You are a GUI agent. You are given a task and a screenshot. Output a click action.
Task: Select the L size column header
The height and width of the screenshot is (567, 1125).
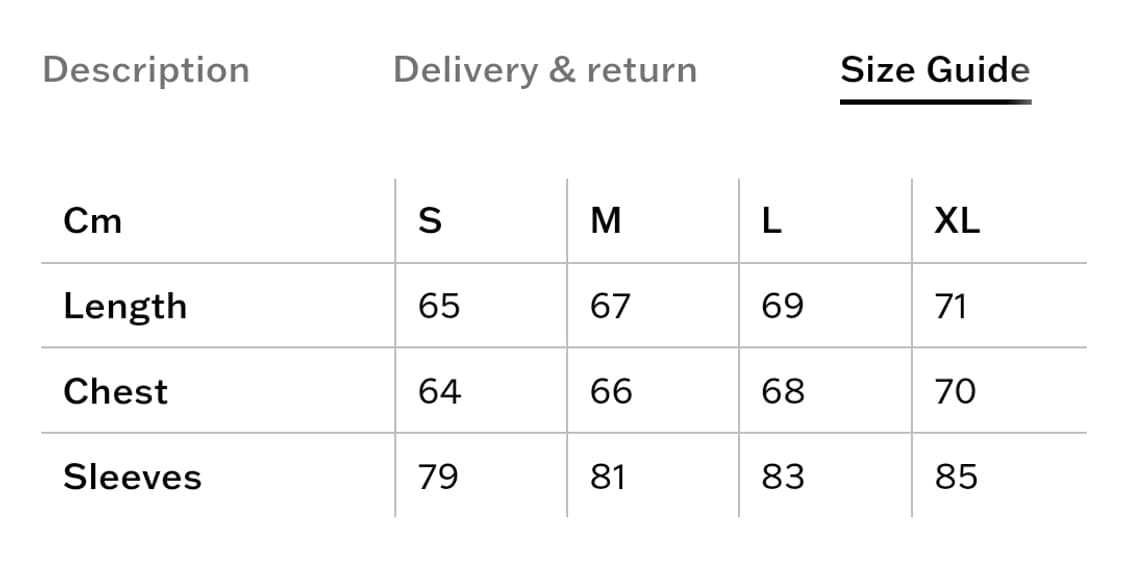[x=771, y=221]
